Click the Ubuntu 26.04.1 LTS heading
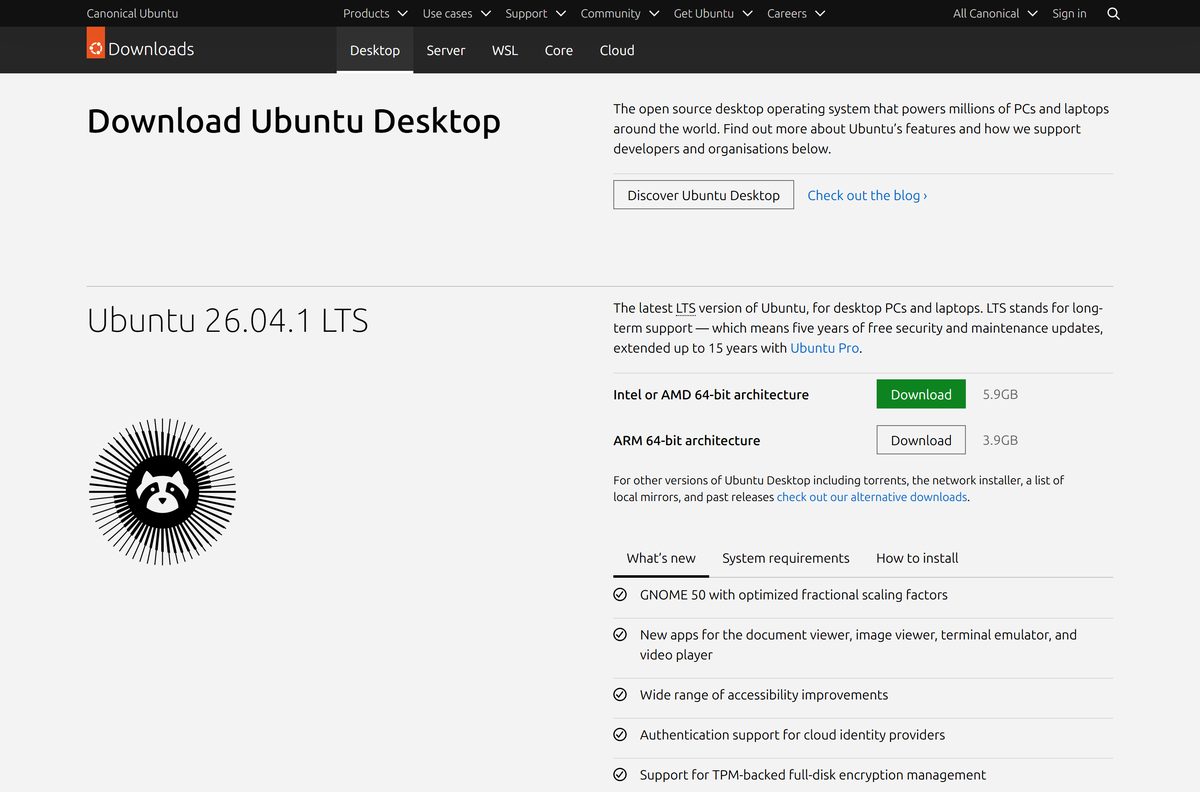The height and width of the screenshot is (792, 1200). 228,320
